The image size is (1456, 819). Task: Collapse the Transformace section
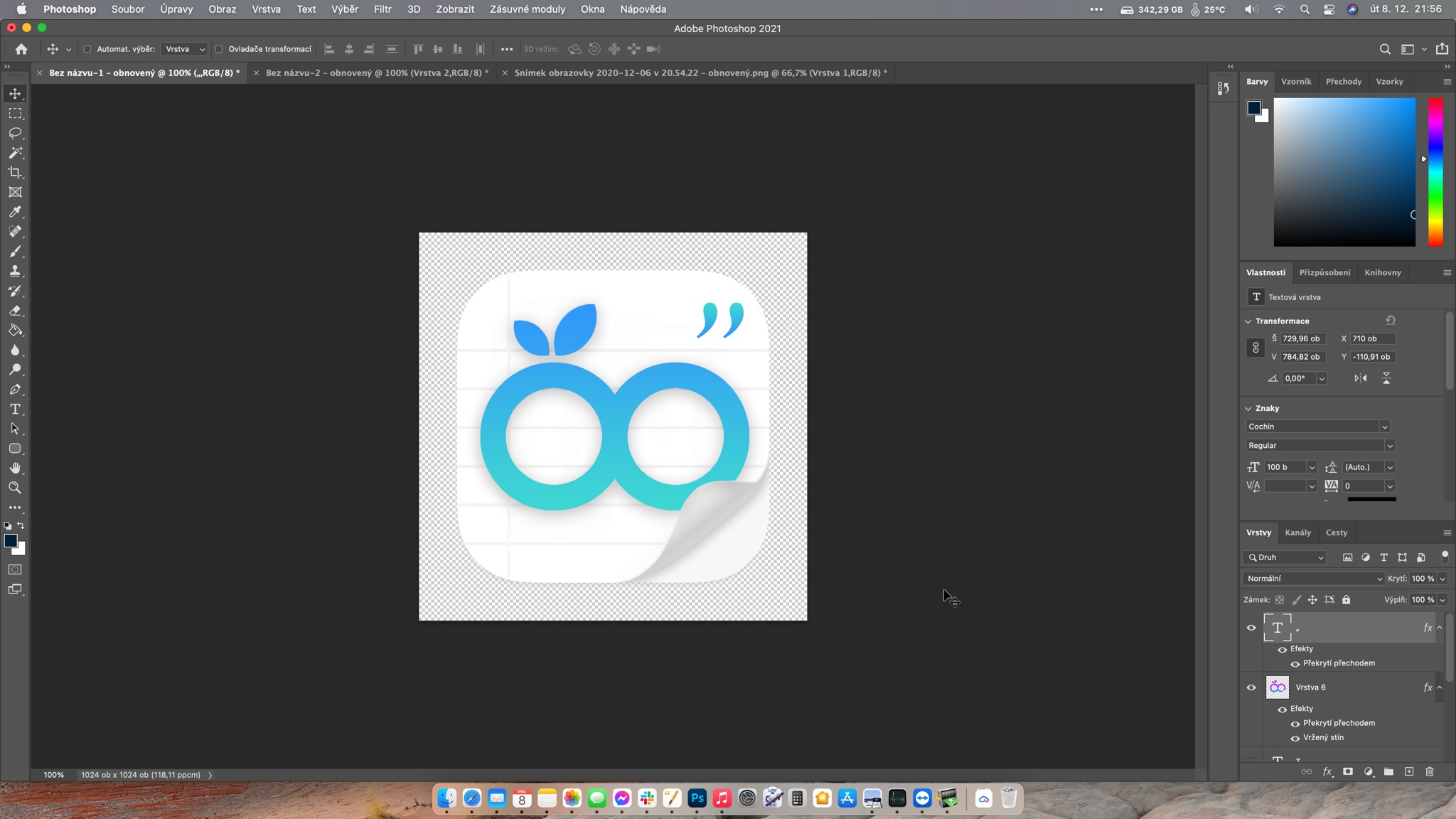[1248, 321]
